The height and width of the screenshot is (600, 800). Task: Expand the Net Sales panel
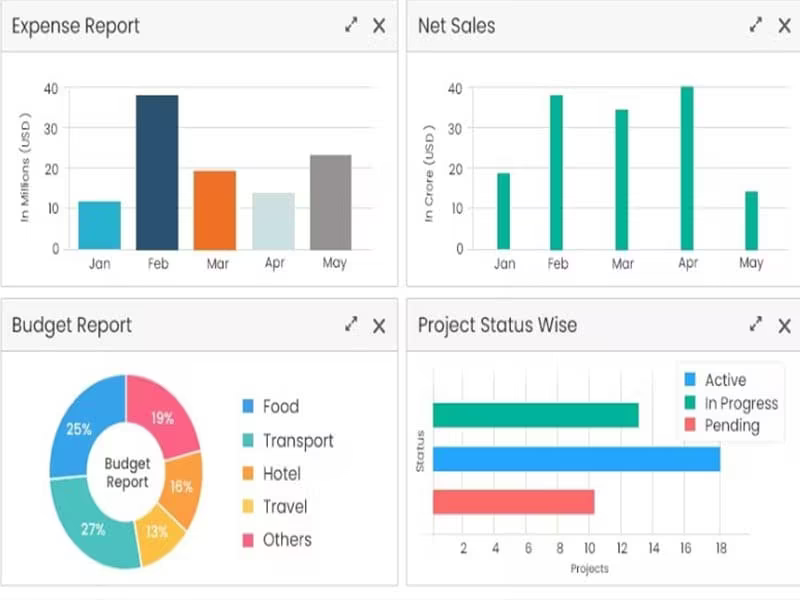pyautogui.click(x=756, y=24)
